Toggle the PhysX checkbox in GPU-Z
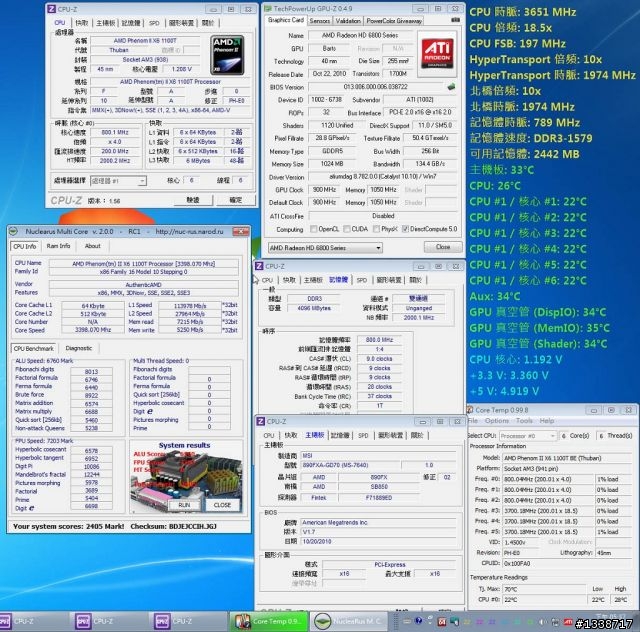This screenshot has height=632, width=640. tap(376, 229)
